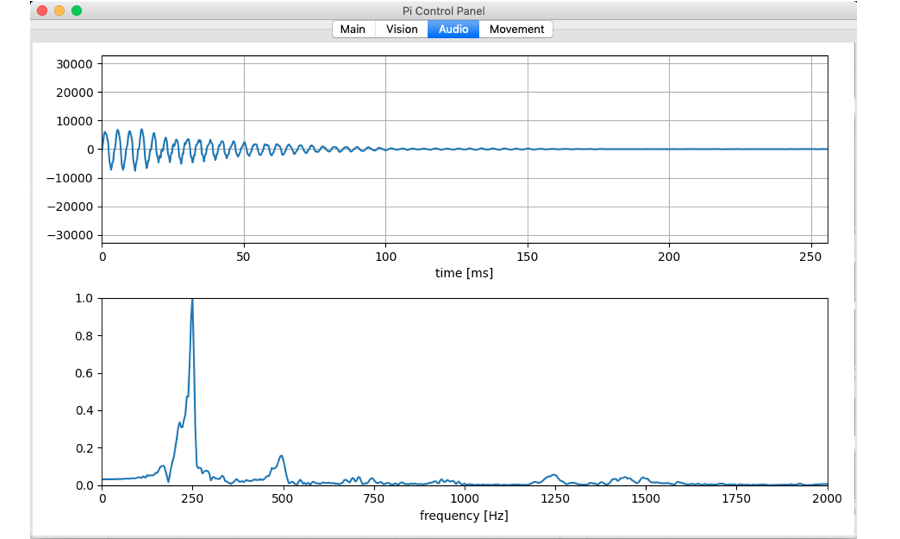Click the -30000 tick on waveform y-axis
The width and height of the screenshot is (900, 539).
73,235
